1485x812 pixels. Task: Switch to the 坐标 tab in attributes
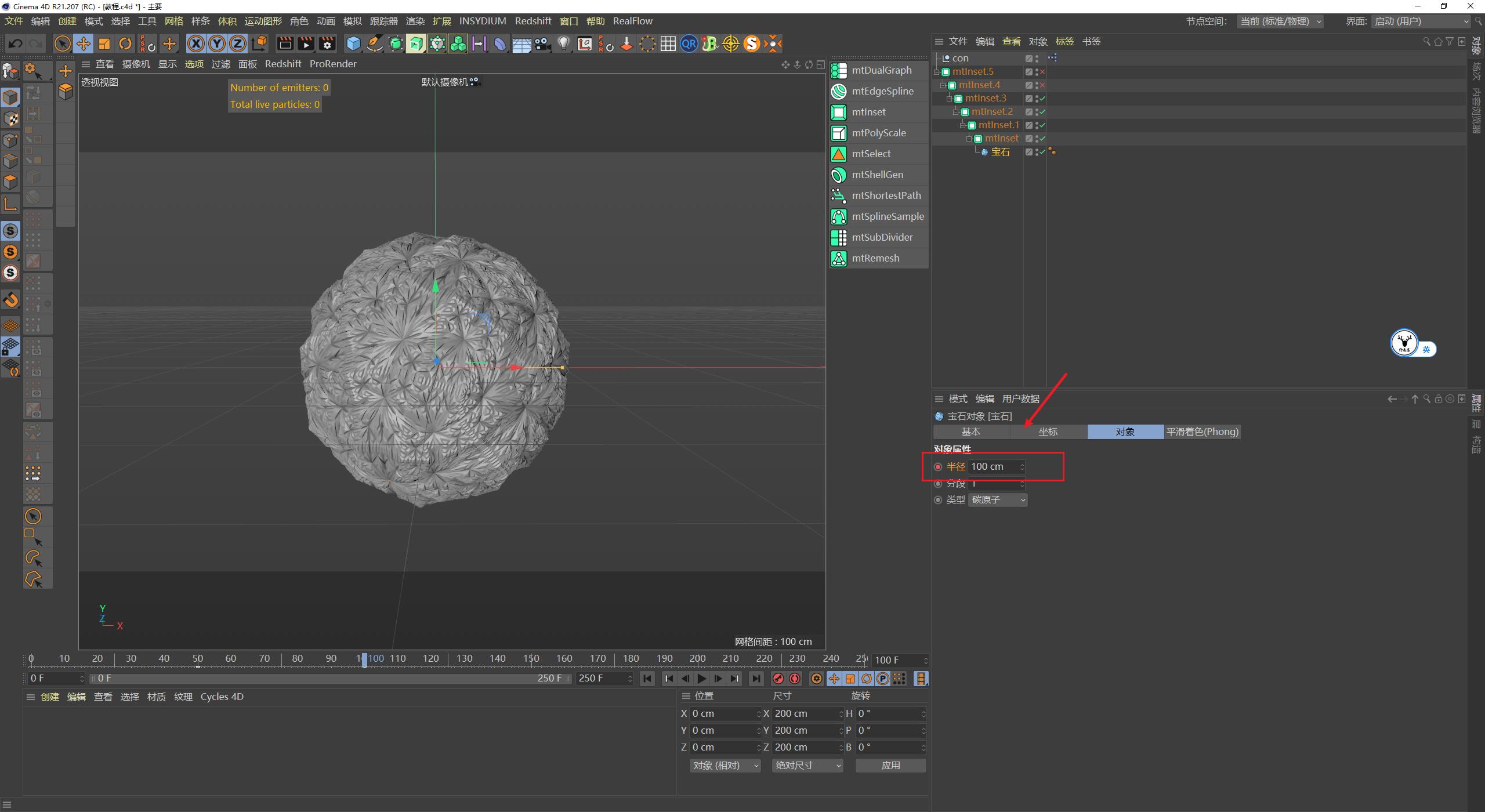1048,432
